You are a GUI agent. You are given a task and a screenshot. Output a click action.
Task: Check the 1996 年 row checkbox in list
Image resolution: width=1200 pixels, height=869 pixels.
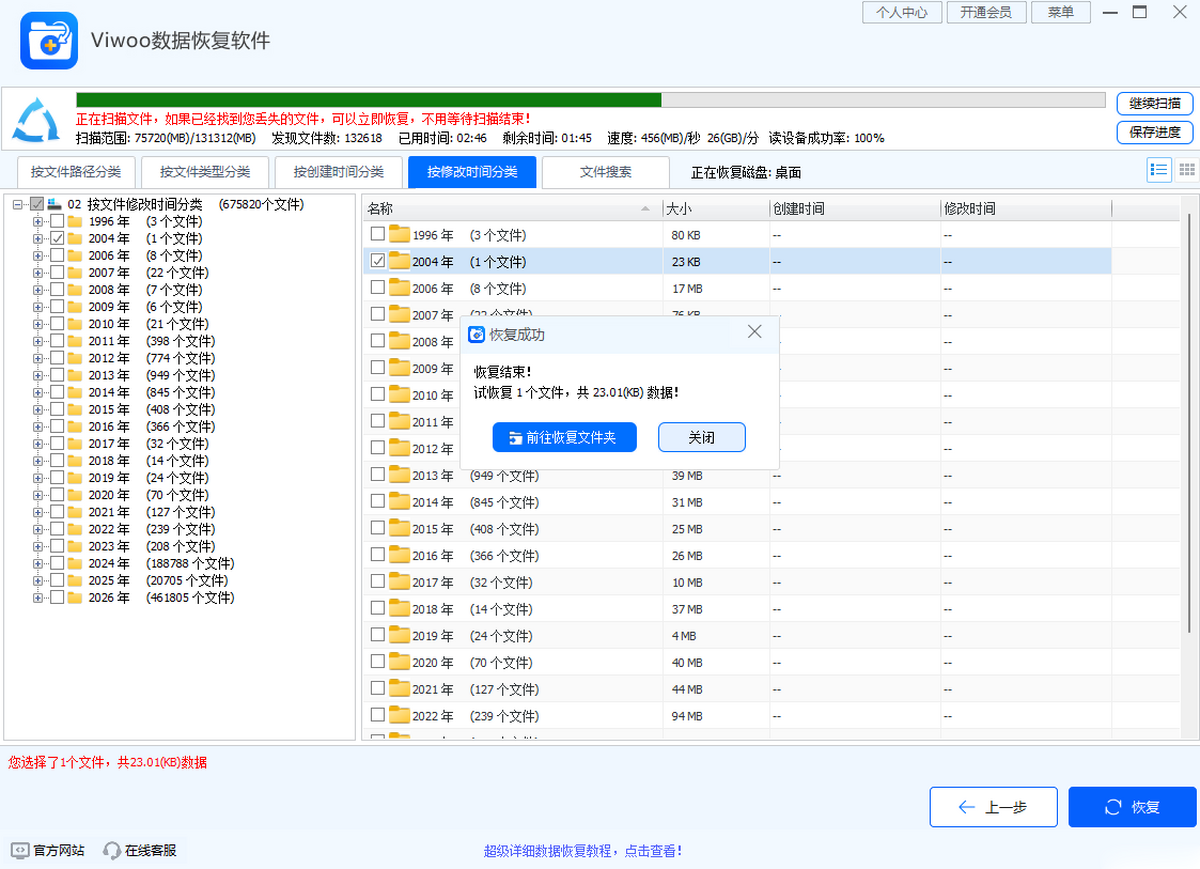point(377,234)
